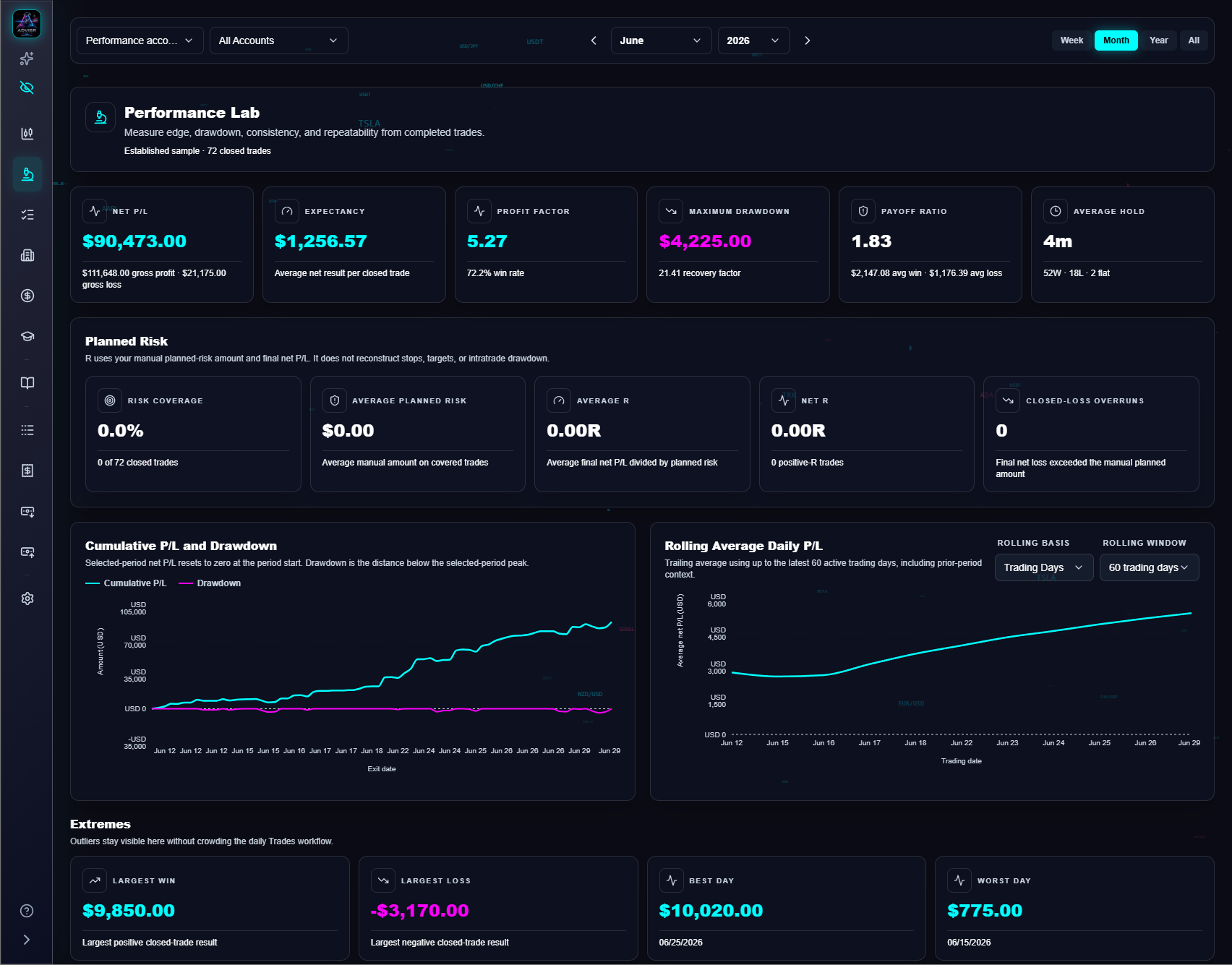Viewport: 1232px width, 965px height.
Task: Click the $90,473.00 Net P/L value
Action: tap(134, 241)
